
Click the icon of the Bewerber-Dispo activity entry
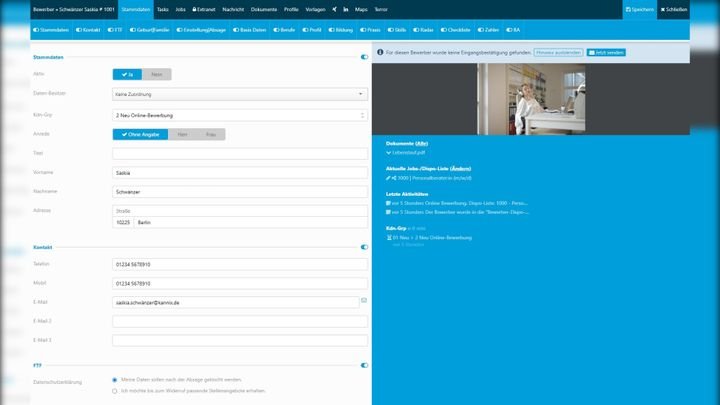click(x=388, y=212)
